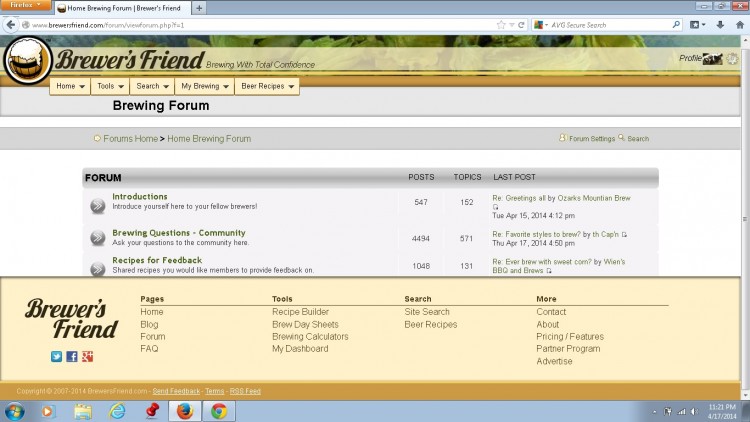750x422 pixels.
Task: Click inside the browser URL address bar
Action: click(258, 25)
